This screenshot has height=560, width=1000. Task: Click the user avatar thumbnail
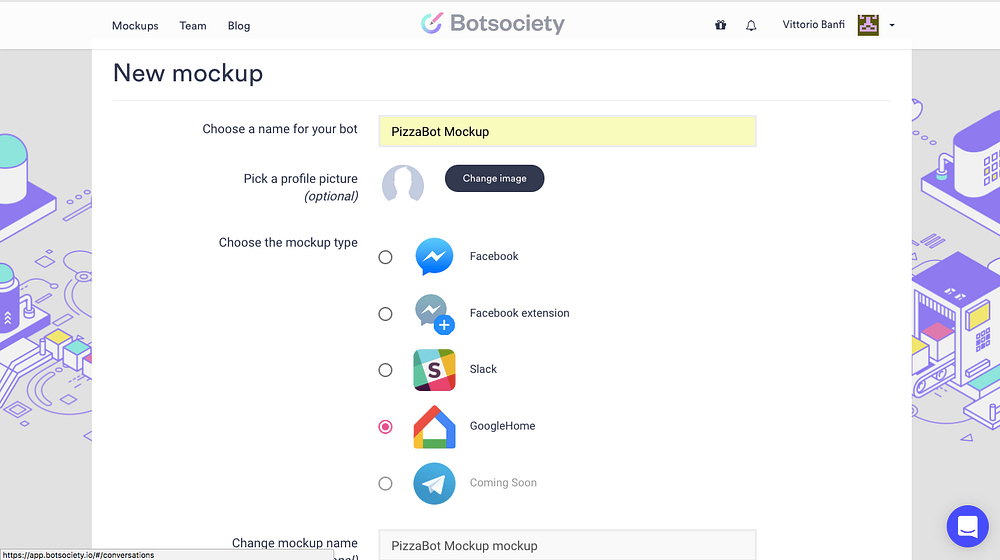click(868, 25)
